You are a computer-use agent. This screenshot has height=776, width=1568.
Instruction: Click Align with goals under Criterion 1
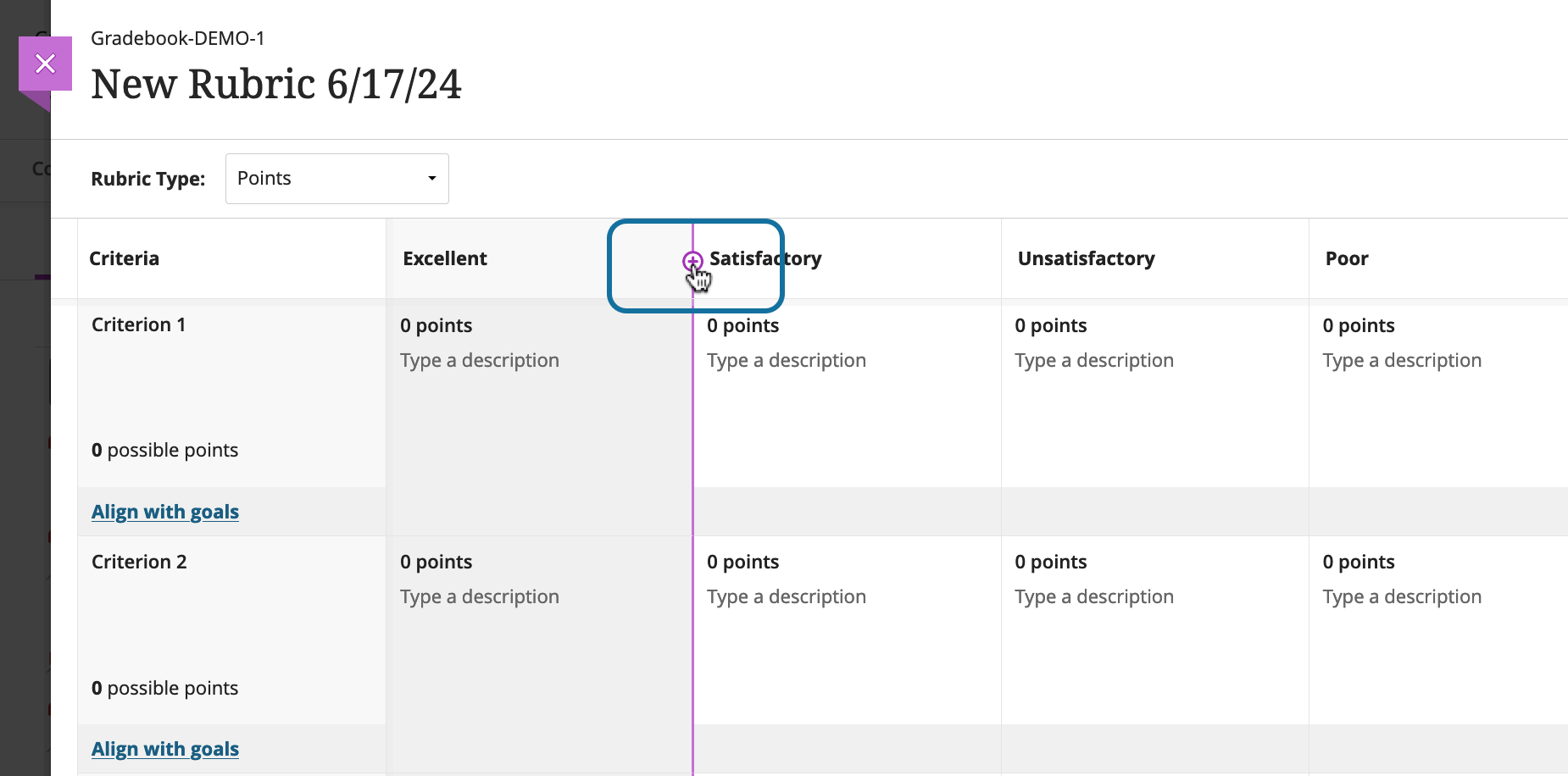(165, 512)
